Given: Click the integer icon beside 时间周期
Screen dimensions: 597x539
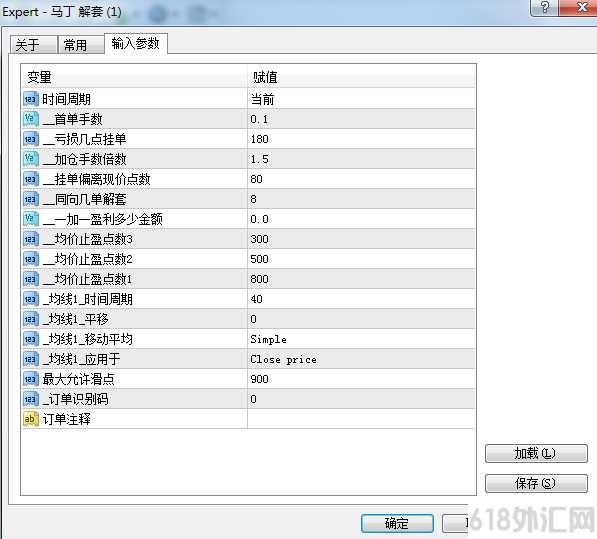Looking at the screenshot, I should click(31, 99).
